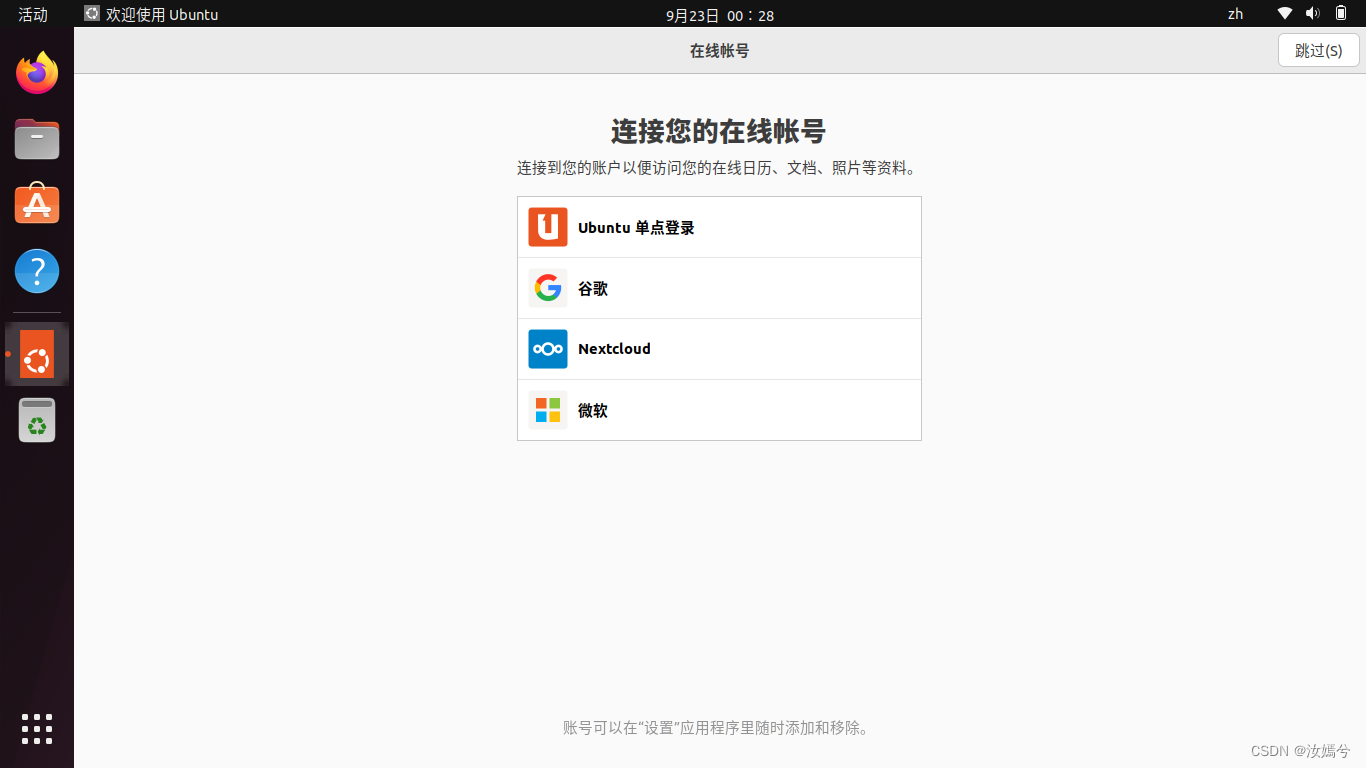
Task: Click the Ubuntu Single Sign-On logo
Action: tap(548, 227)
